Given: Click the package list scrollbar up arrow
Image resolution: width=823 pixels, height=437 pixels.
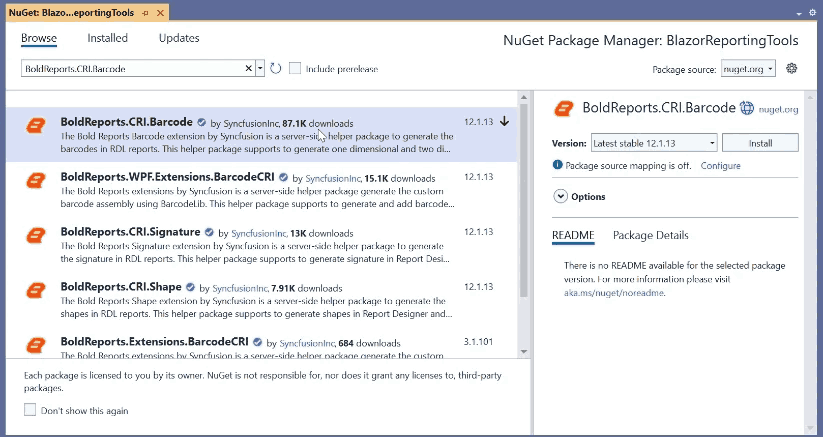Looking at the screenshot, I should click(523, 98).
